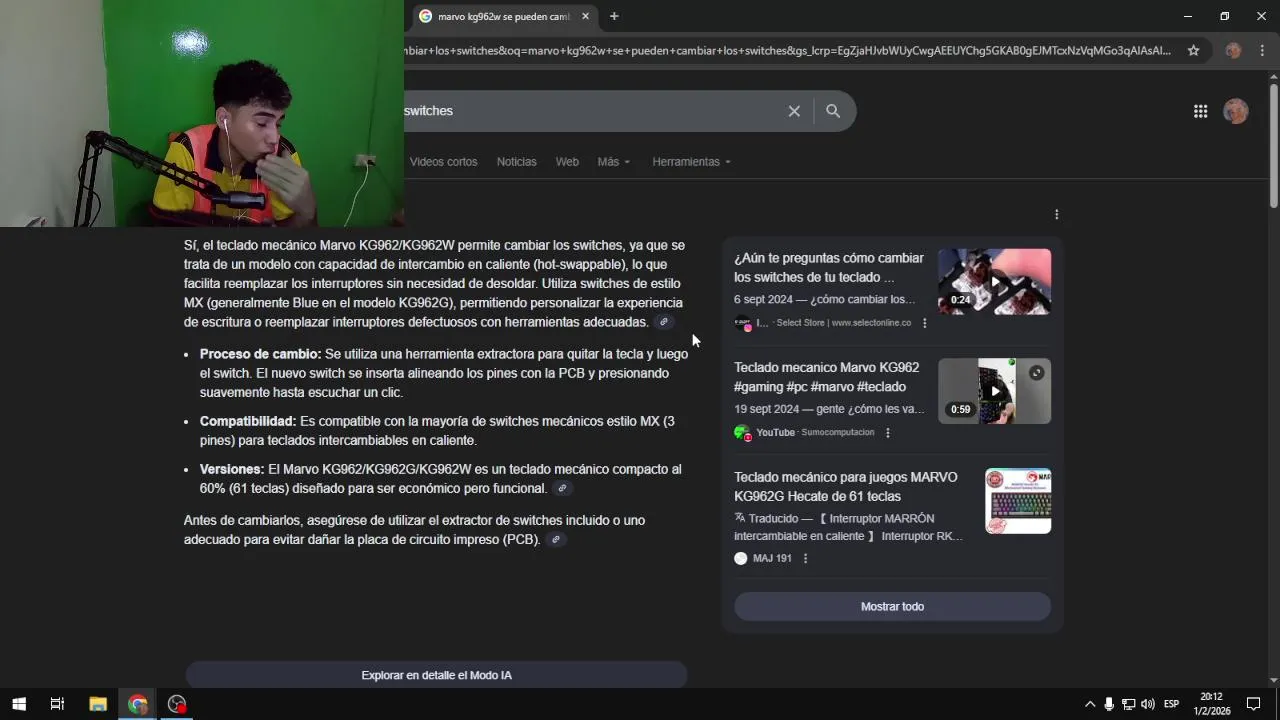Image resolution: width=1280 pixels, height=720 pixels.
Task: Click the 'Select Store | www.selectonline.co' source text
Action: 844,323
